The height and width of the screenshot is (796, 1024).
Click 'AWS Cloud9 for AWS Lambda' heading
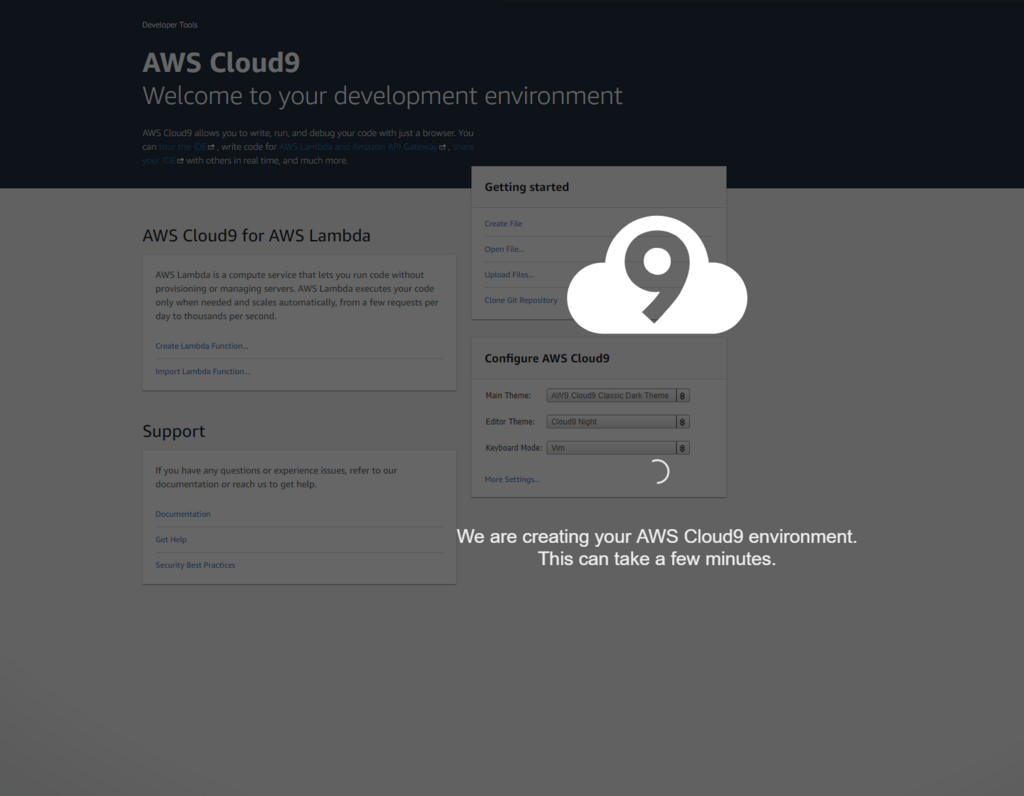point(257,236)
